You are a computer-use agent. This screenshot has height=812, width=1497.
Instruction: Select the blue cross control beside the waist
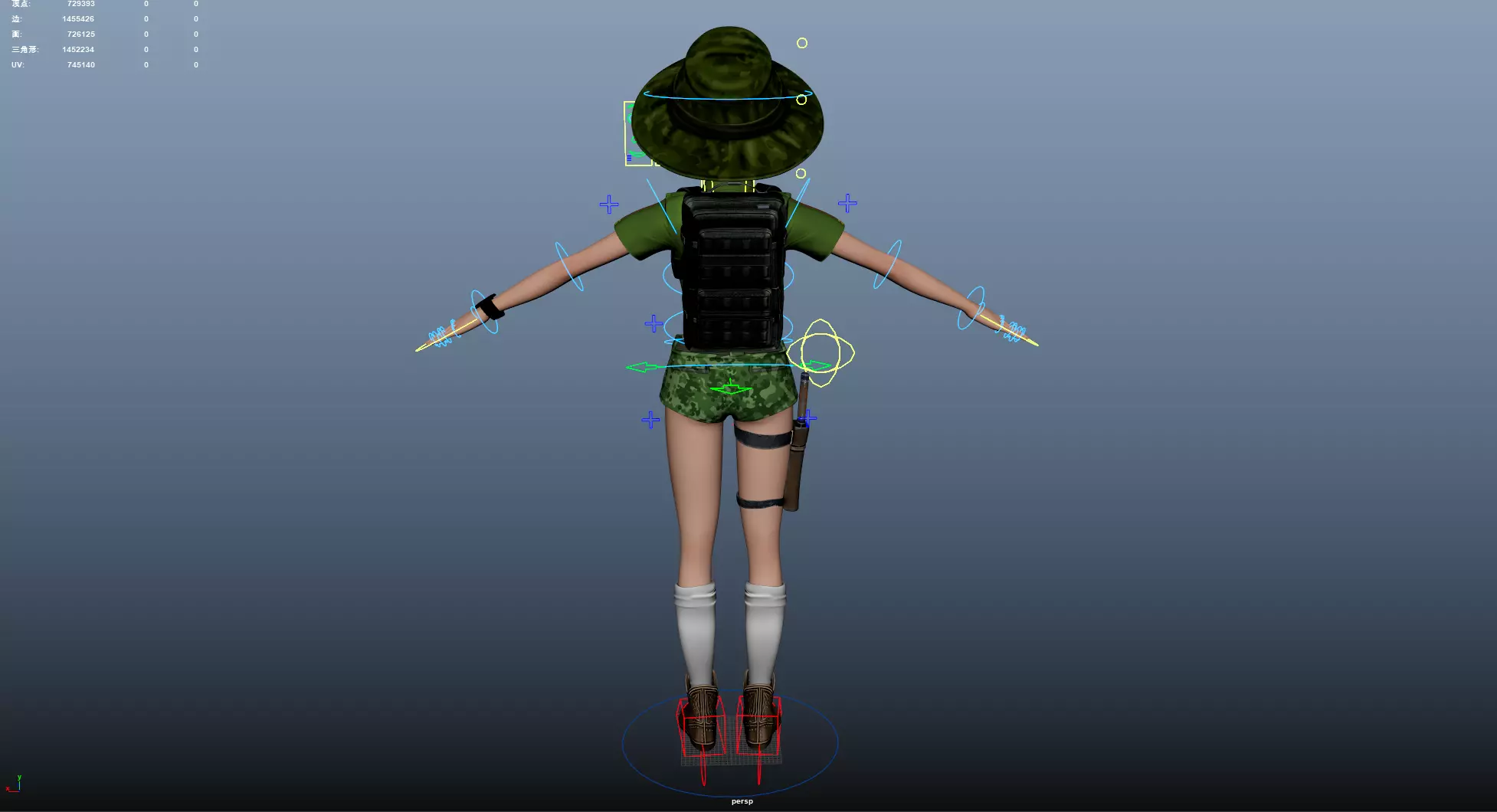coord(654,323)
